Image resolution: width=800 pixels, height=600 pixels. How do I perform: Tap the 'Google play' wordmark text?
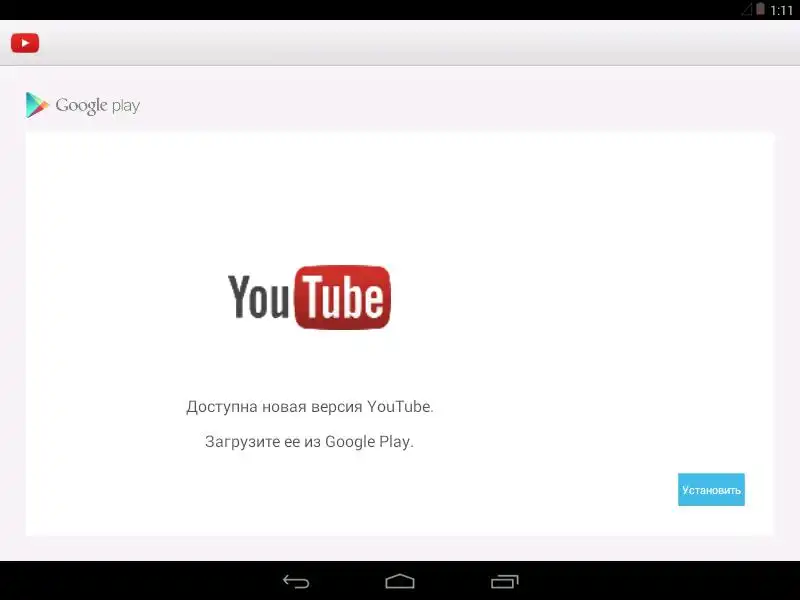click(x=97, y=106)
